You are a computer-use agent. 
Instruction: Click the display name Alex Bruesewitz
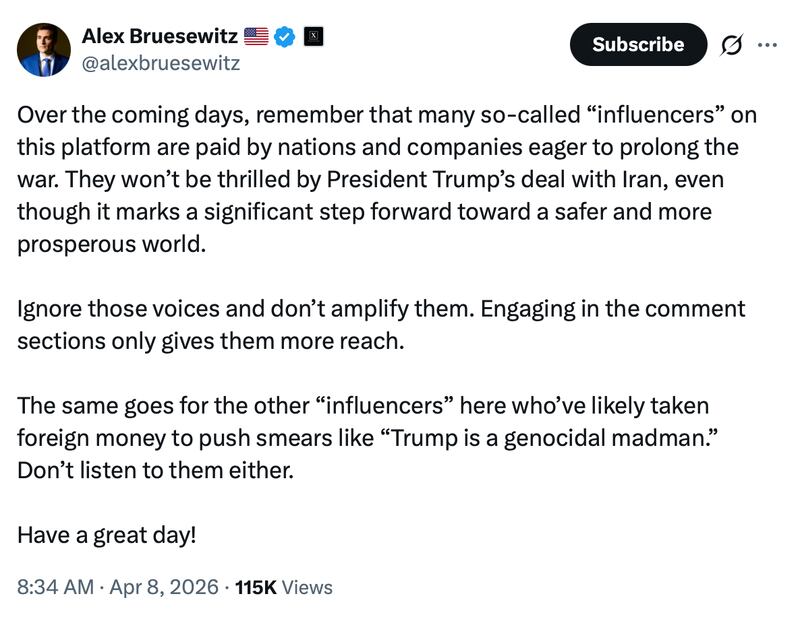[158, 33]
